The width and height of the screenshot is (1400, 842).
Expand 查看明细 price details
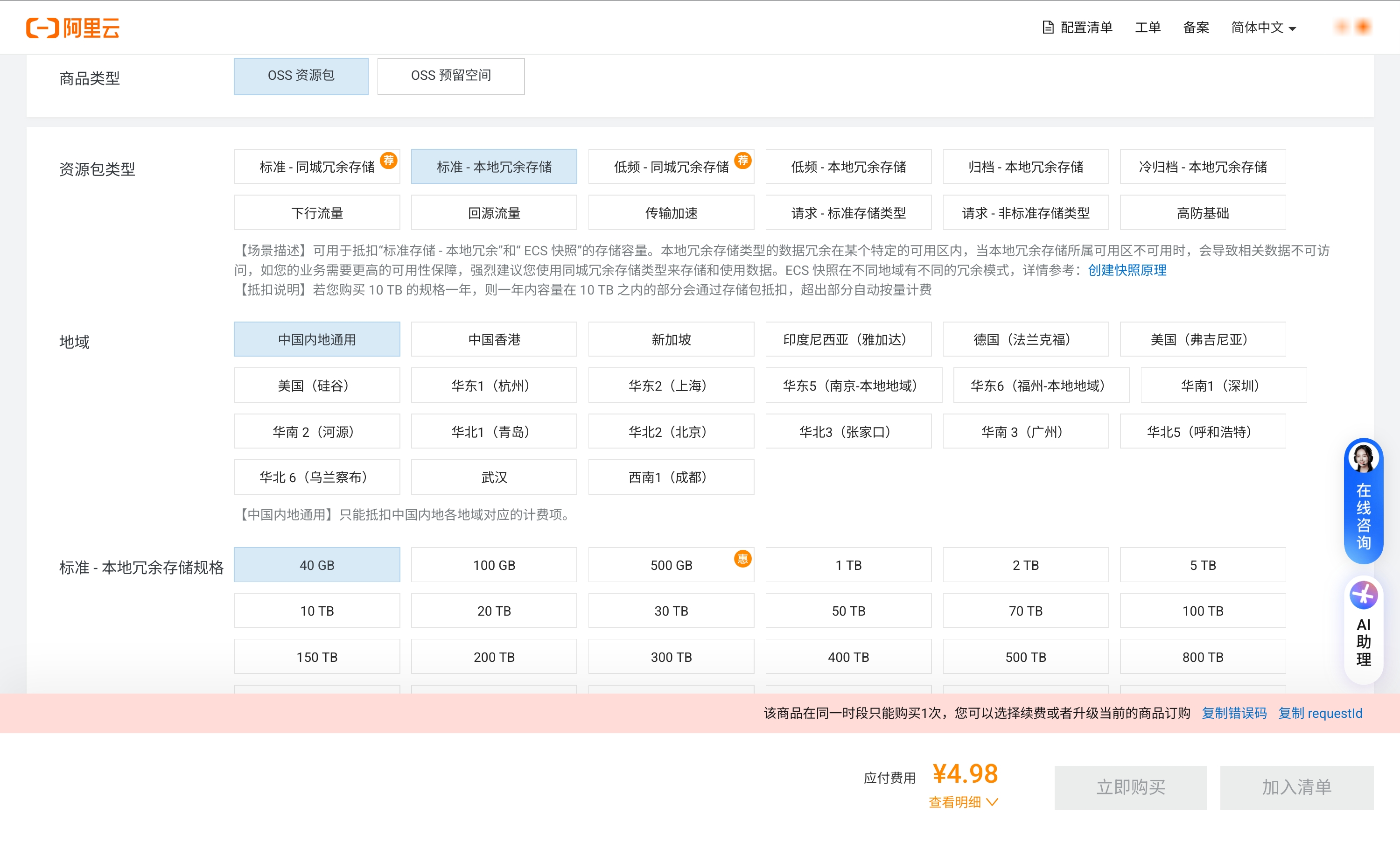(963, 802)
